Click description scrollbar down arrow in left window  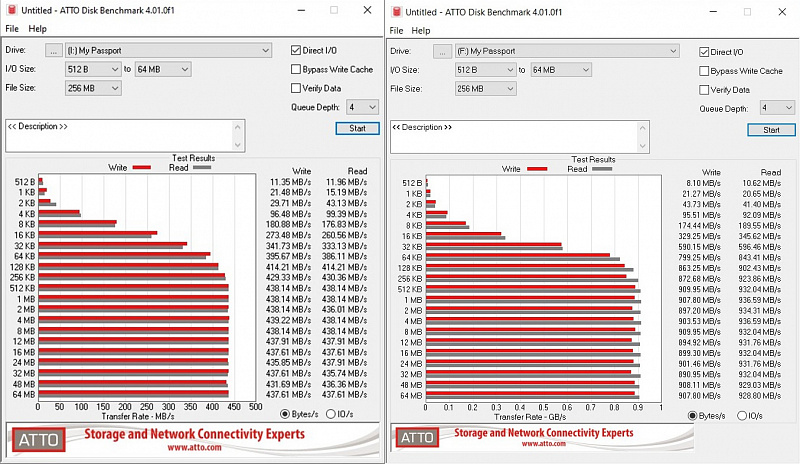[238, 145]
